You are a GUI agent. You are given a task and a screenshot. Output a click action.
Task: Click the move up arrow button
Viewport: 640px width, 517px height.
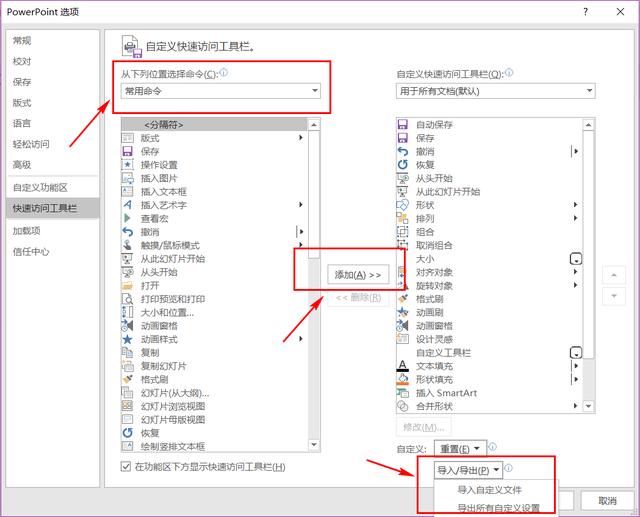[x=614, y=275]
